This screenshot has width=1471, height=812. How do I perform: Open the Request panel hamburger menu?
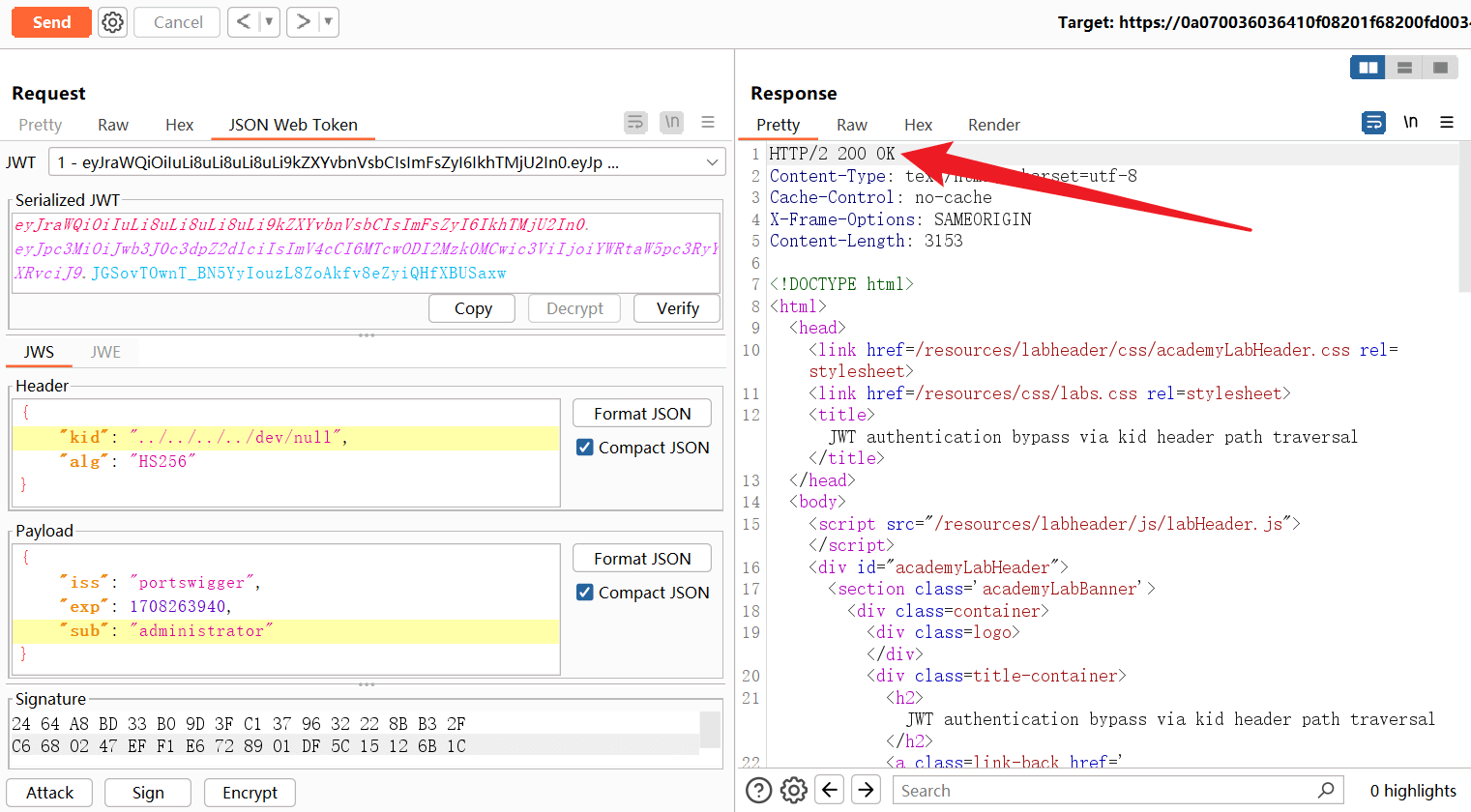708,122
